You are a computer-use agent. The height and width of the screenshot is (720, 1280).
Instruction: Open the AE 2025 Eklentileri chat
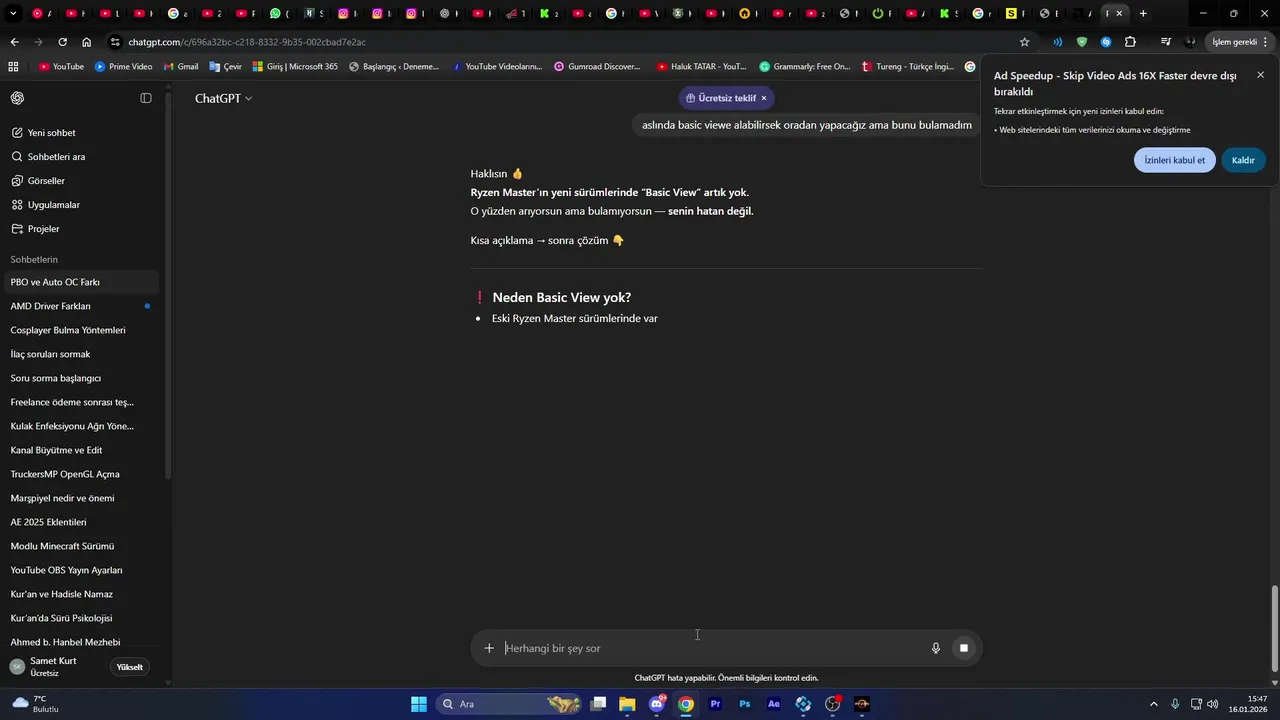[x=82, y=522]
